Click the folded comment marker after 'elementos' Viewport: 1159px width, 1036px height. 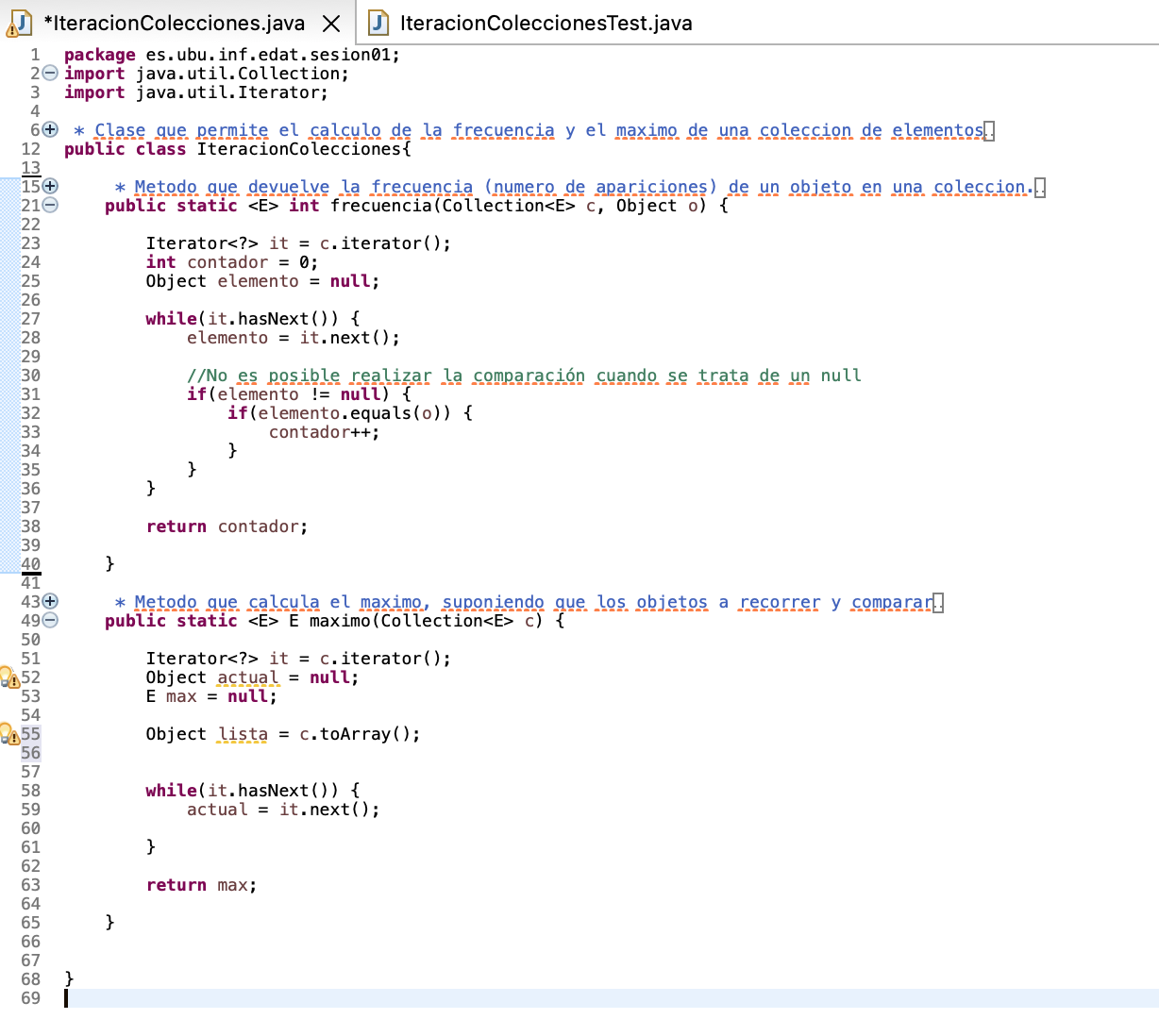coord(989,131)
